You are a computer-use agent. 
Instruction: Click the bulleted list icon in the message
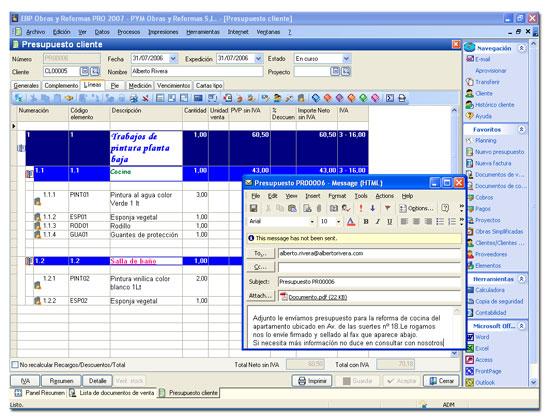(440, 222)
